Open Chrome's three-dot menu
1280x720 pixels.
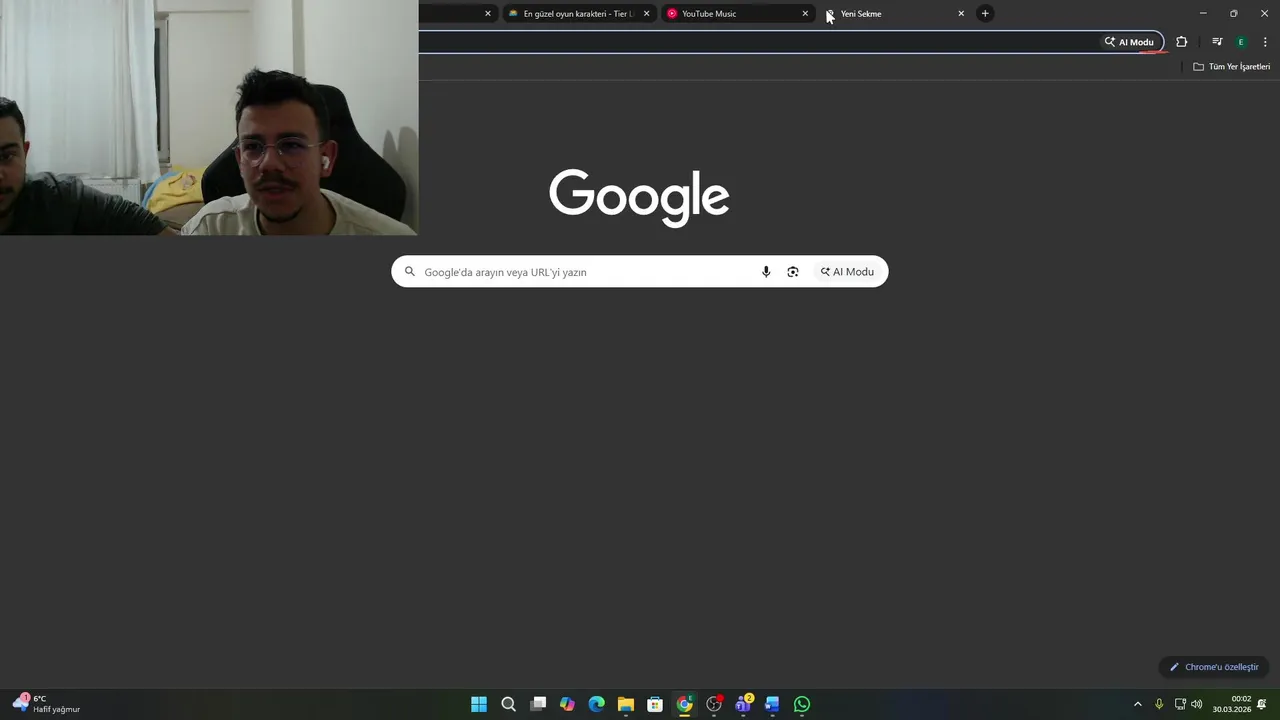point(1265,42)
